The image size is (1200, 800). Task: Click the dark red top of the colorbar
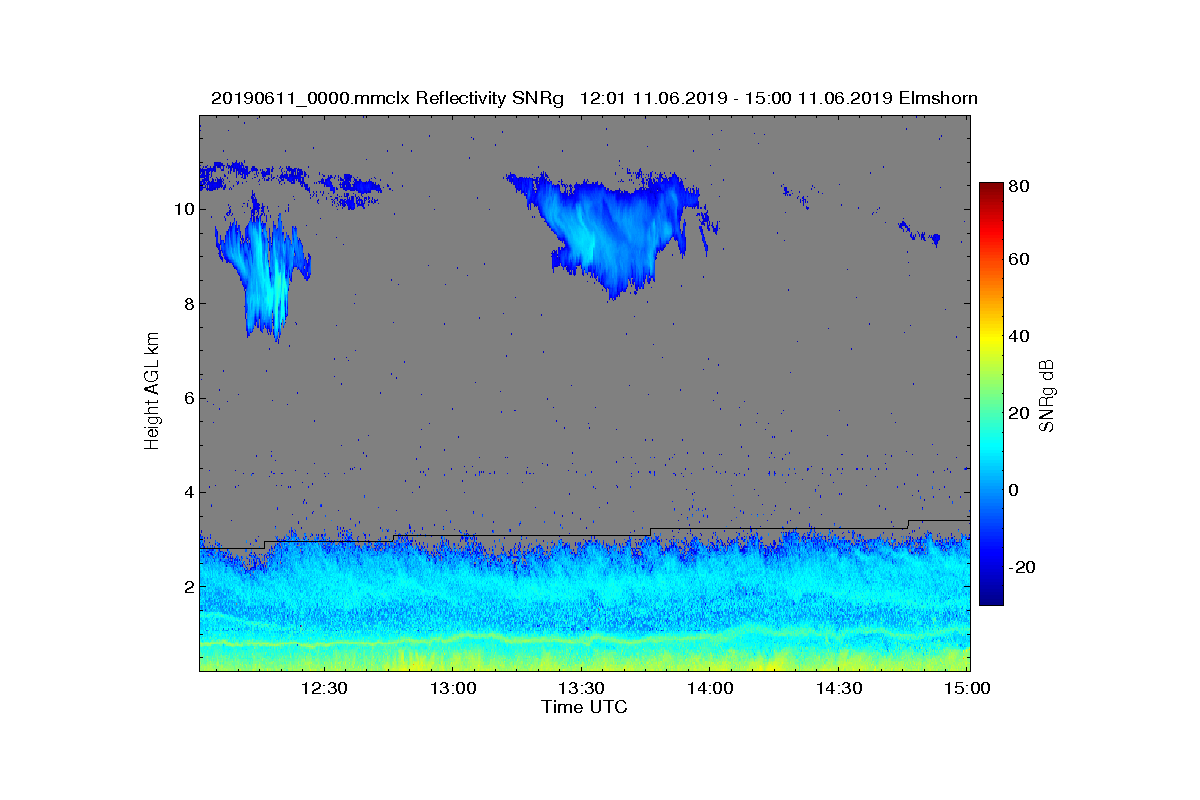pyautogui.click(x=991, y=190)
